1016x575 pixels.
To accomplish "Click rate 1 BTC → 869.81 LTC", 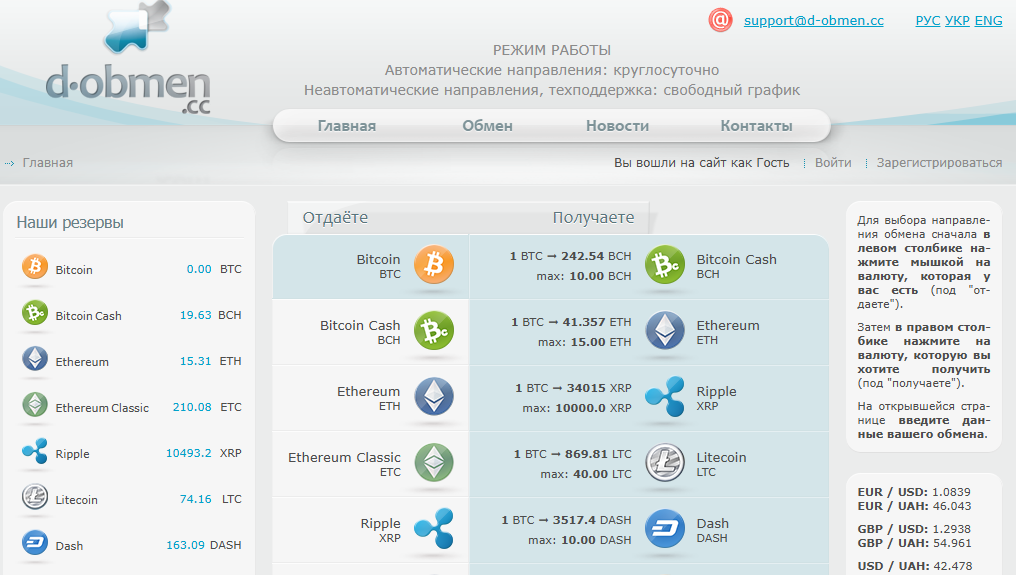I will coord(572,454).
